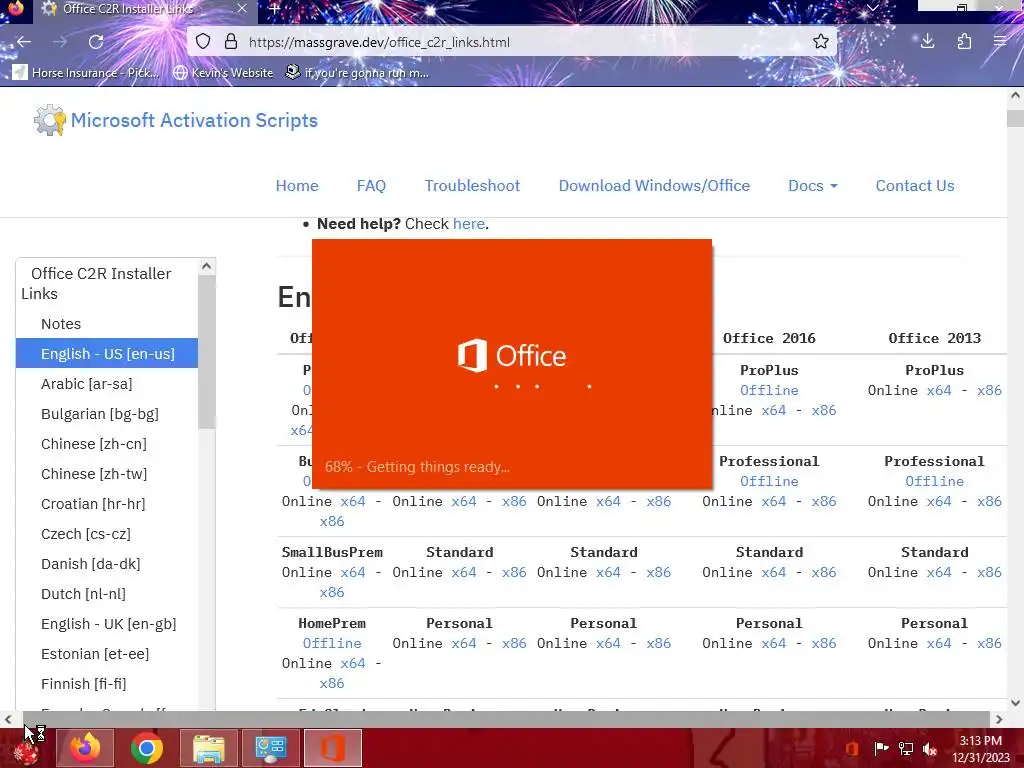Open the extensions puzzle icon

[x=964, y=42]
